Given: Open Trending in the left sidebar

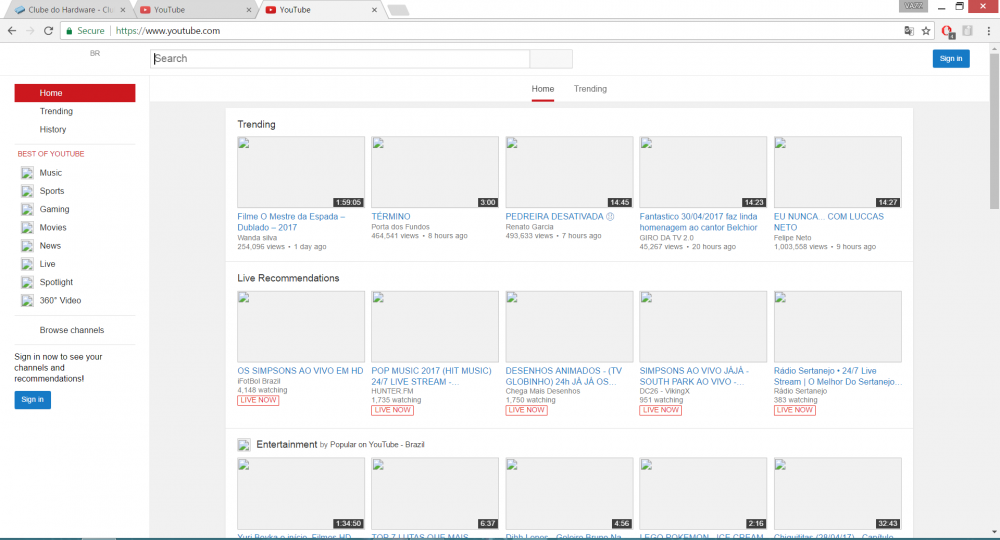Looking at the screenshot, I should tap(56, 111).
